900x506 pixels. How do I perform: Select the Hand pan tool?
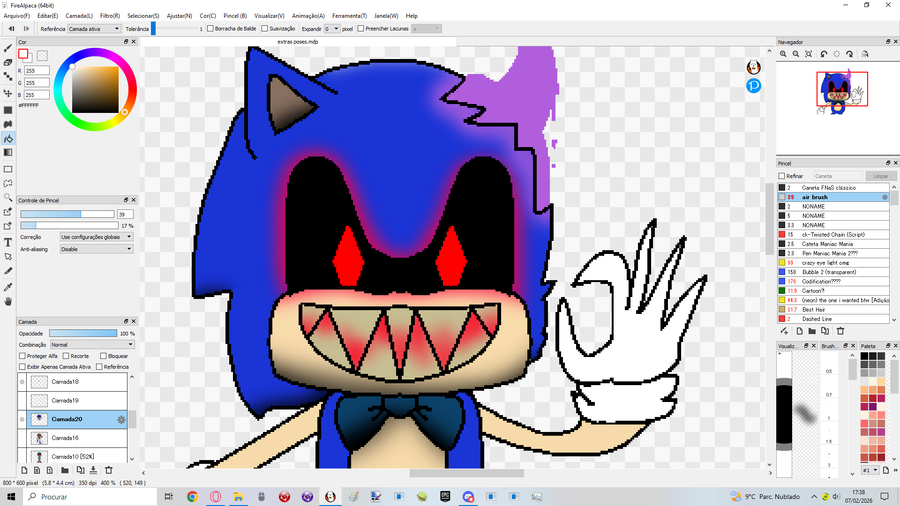pyautogui.click(x=8, y=301)
